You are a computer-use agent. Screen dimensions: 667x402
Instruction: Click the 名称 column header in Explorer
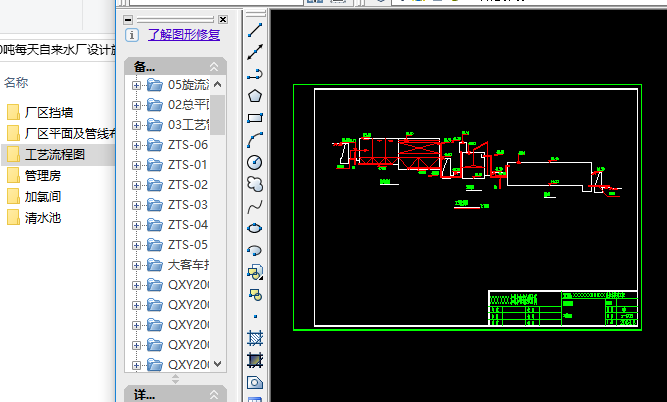coord(16,82)
